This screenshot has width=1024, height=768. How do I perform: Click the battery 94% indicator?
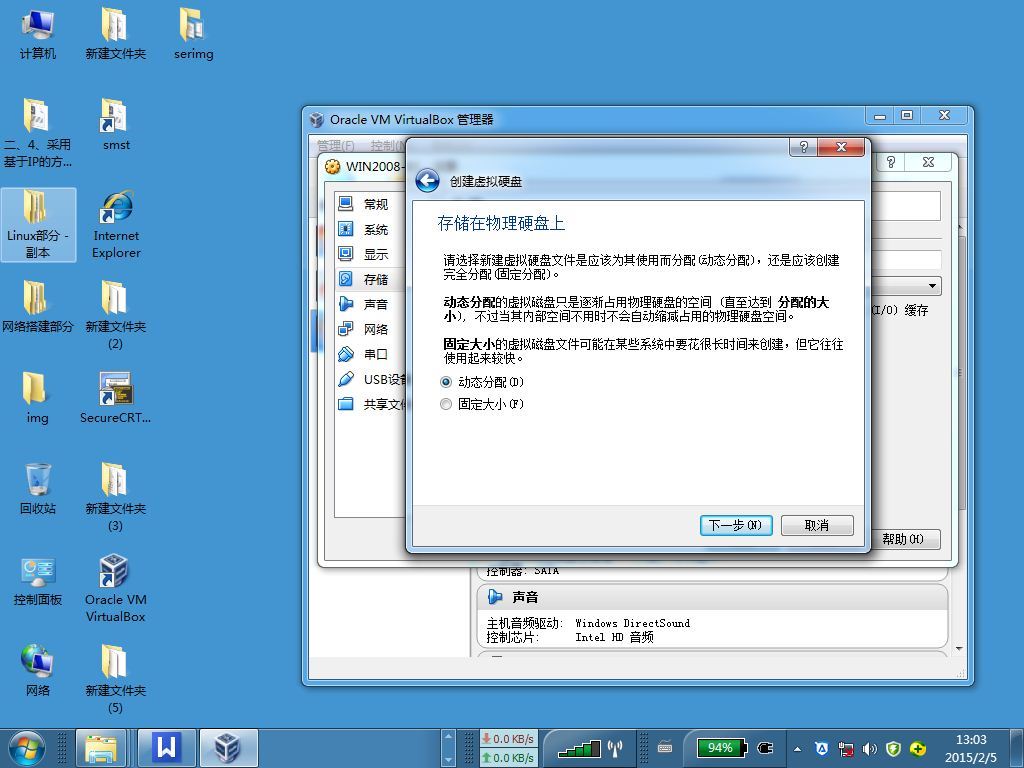pos(721,748)
